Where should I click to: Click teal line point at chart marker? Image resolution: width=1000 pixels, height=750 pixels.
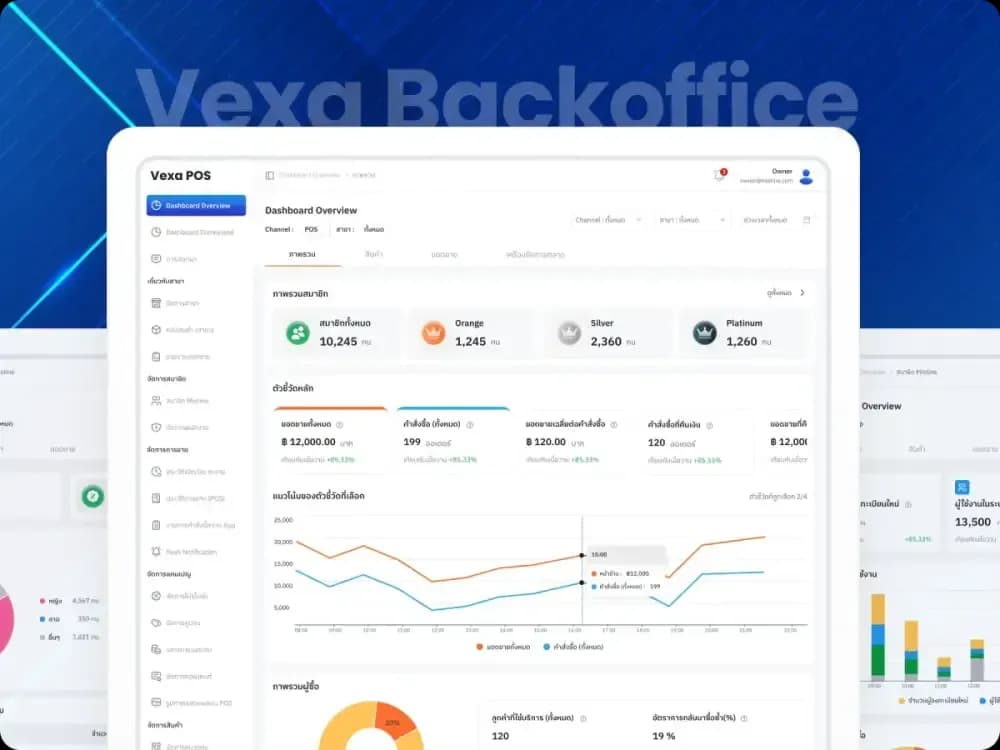pos(582,583)
